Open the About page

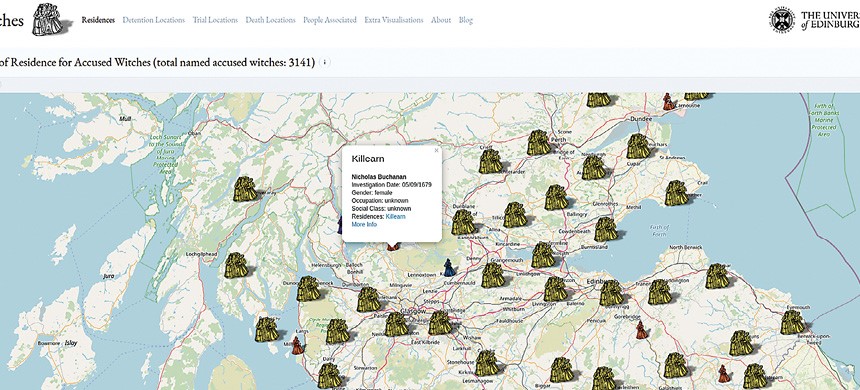441,20
